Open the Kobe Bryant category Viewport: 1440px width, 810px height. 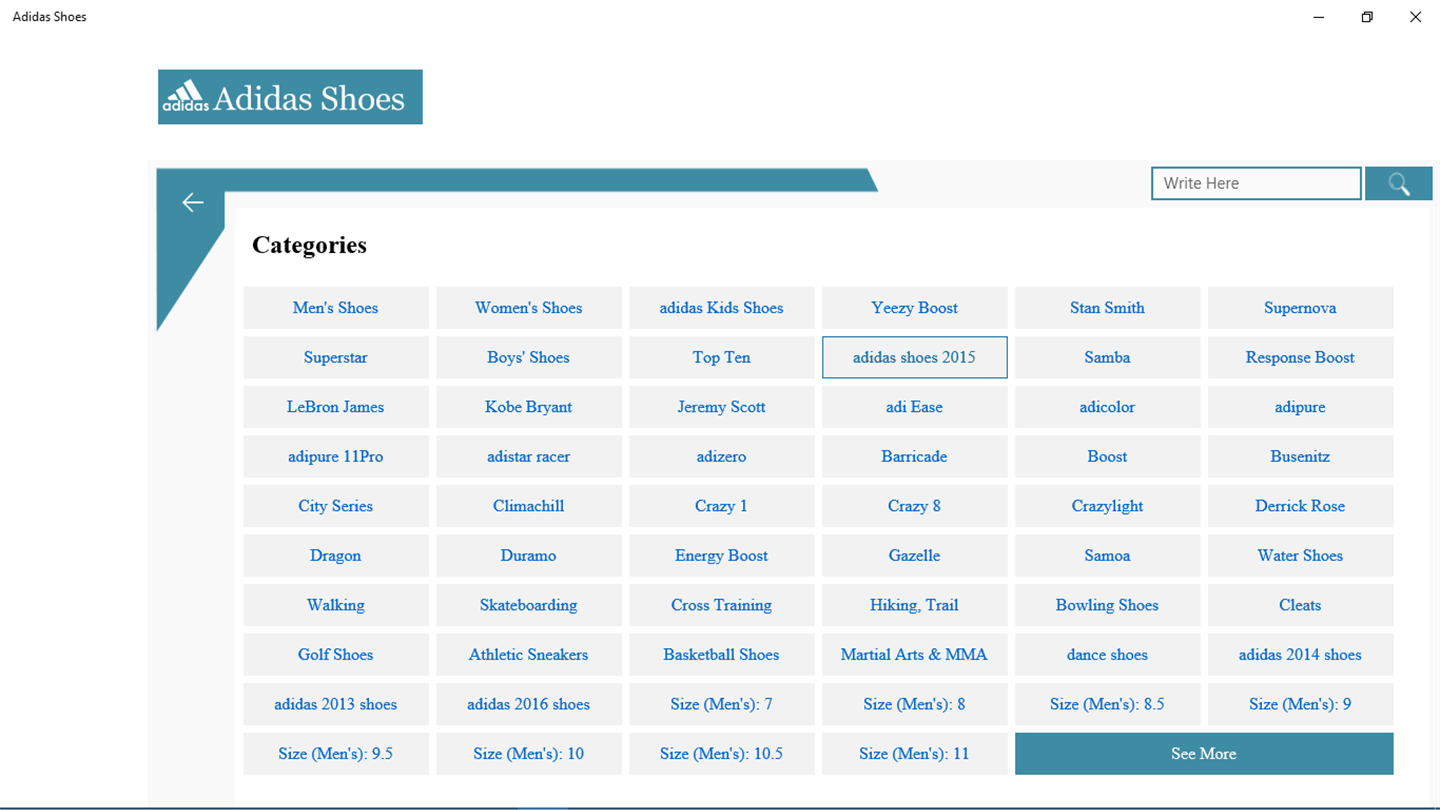click(x=529, y=407)
